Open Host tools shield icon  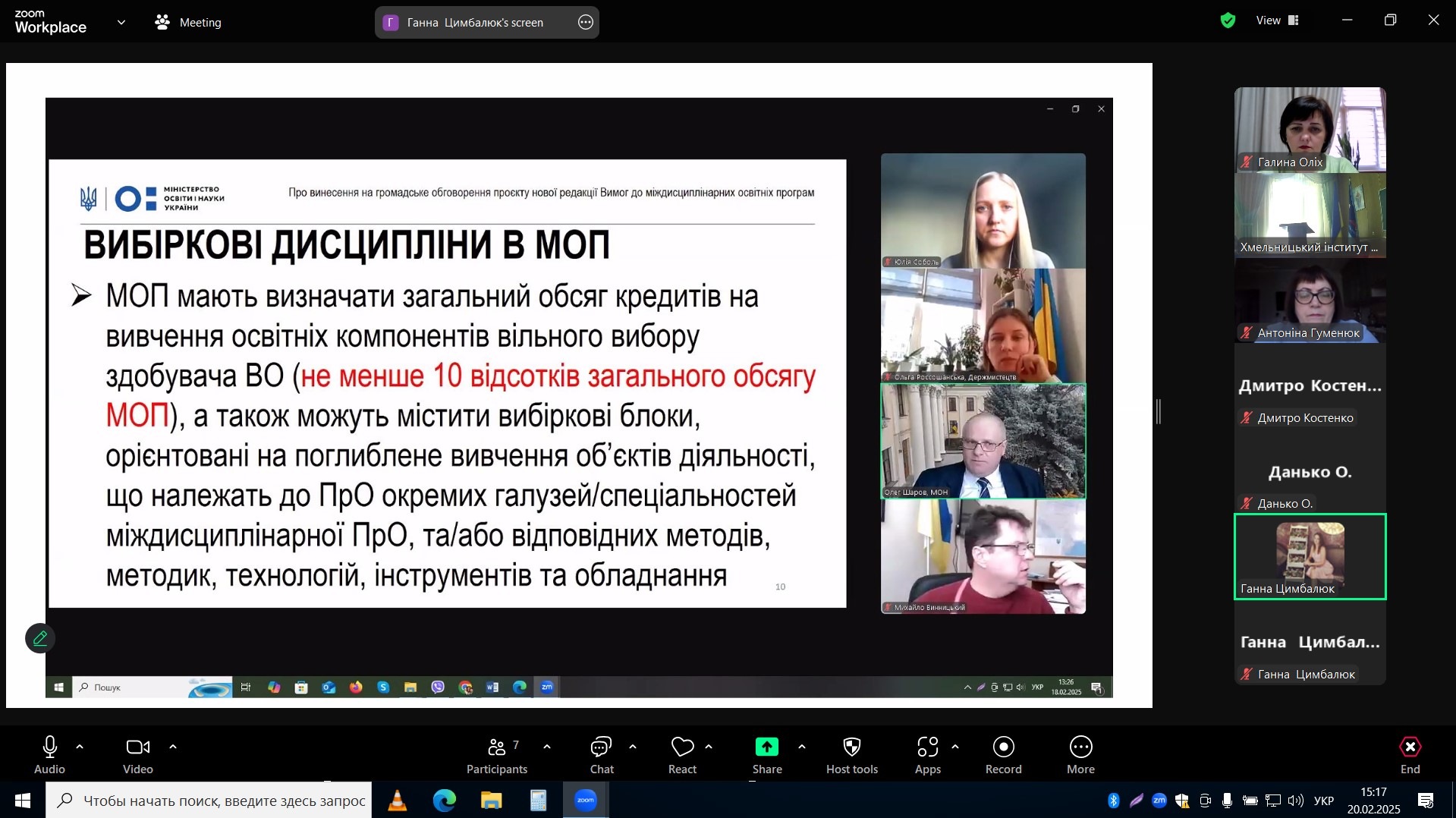(x=851, y=748)
